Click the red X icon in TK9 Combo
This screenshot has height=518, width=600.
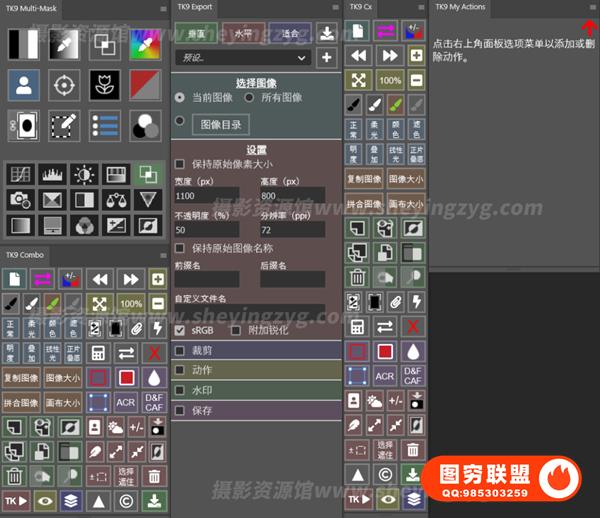point(154,352)
